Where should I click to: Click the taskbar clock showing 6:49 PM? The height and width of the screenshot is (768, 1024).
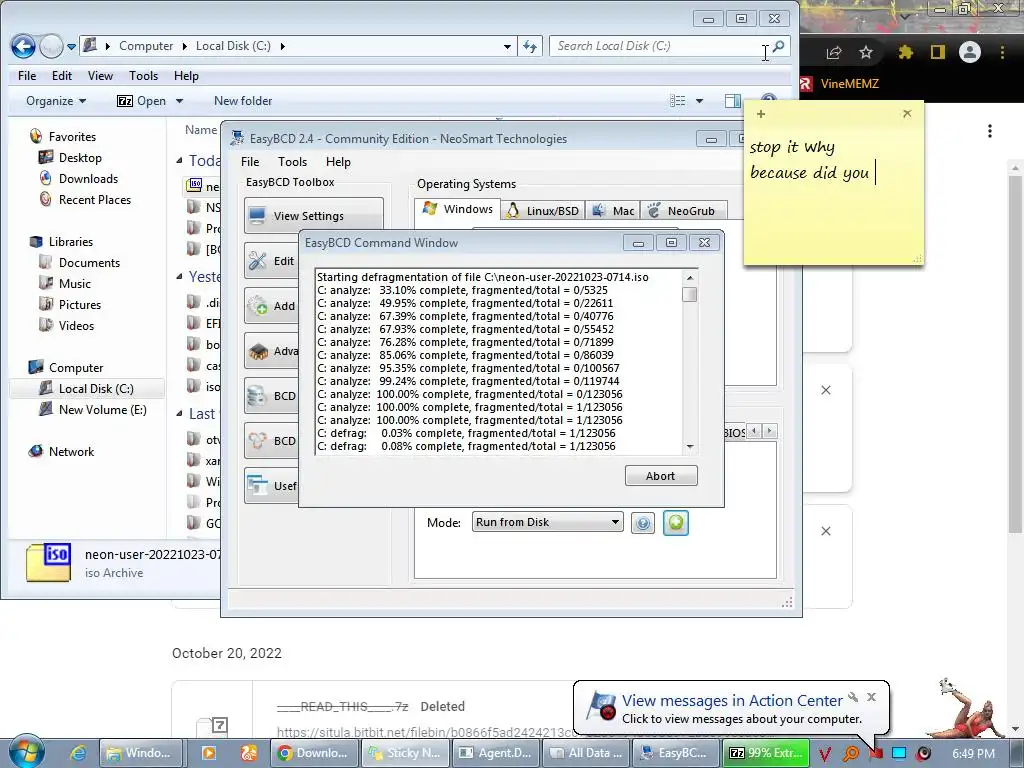coord(974,754)
